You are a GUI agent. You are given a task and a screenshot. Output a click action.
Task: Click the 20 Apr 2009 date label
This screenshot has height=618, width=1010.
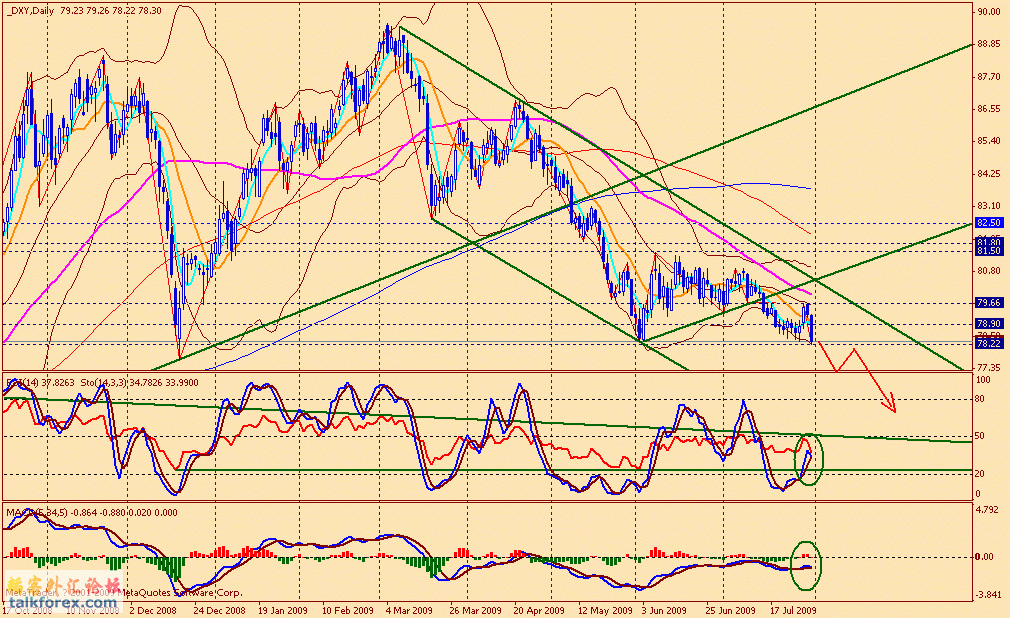538,610
